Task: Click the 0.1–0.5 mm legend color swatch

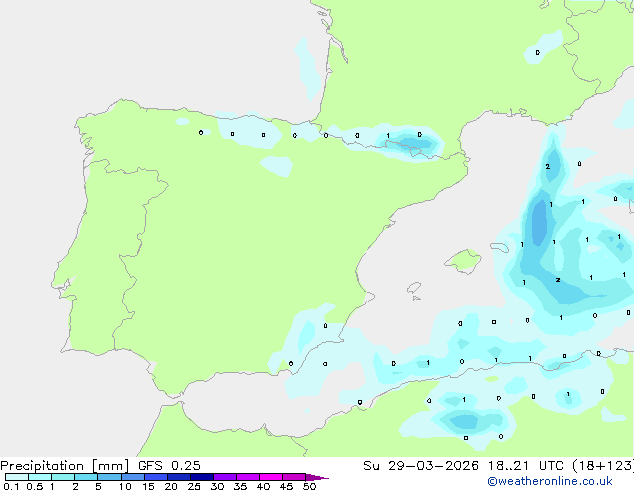Action: click(17, 477)
